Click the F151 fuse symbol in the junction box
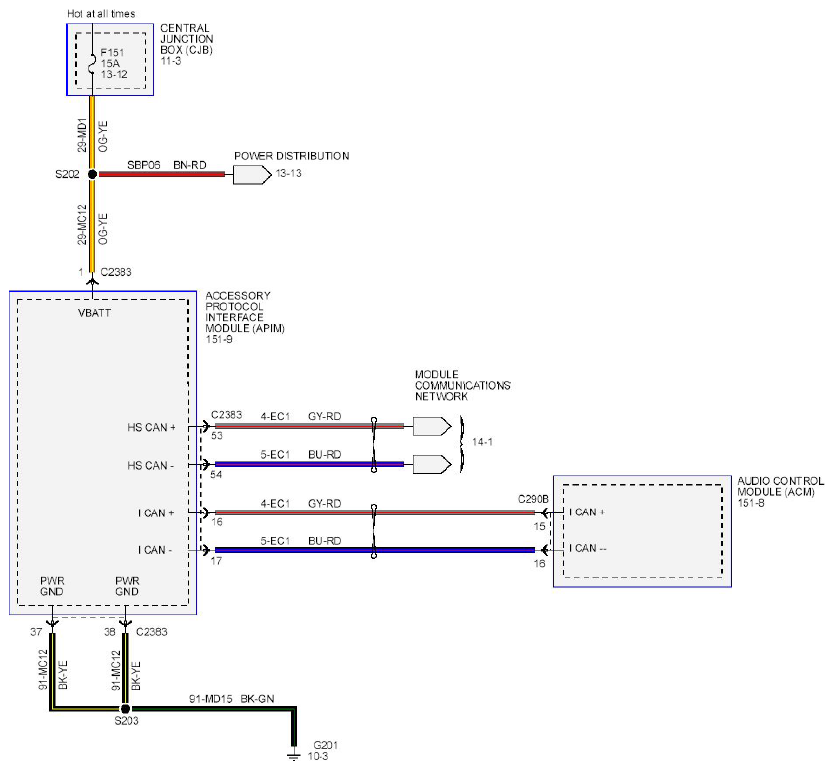 point(92,64)
